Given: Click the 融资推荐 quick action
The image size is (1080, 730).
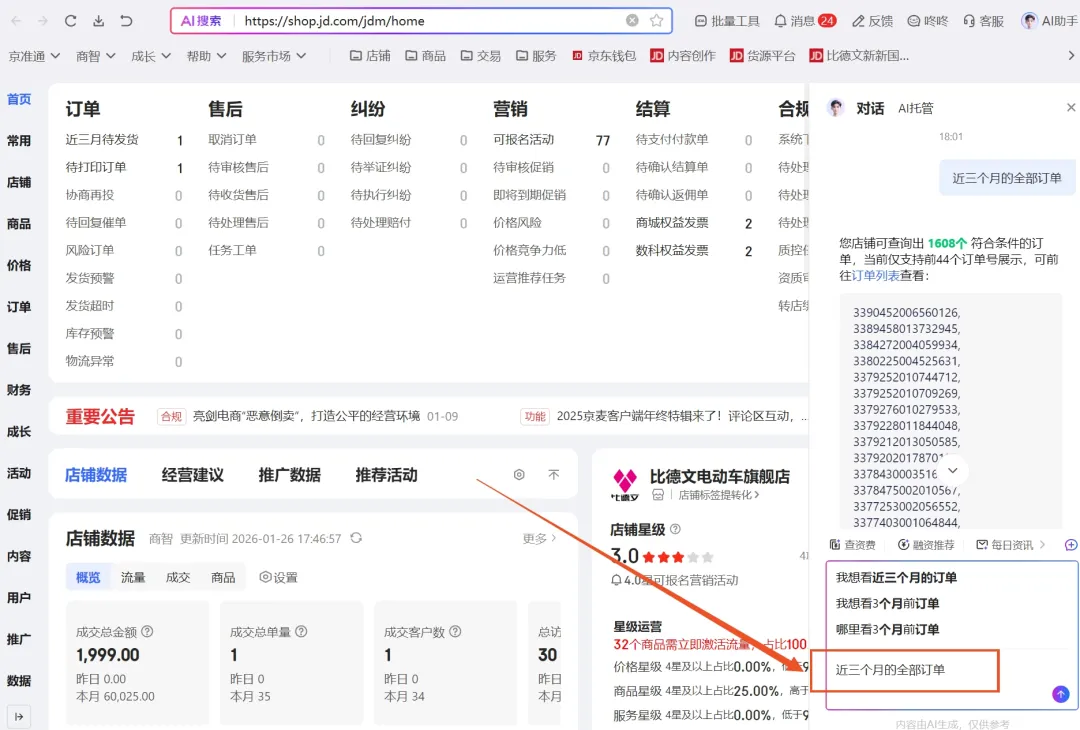Looking at the screenshot, I should pos(926,545).
